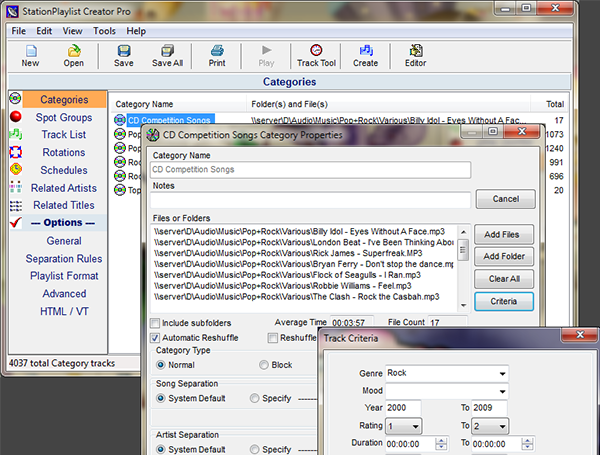Open the Editor from toolbar
The width and height of the screenshot is (600, 455).
[x=416, y=56]
